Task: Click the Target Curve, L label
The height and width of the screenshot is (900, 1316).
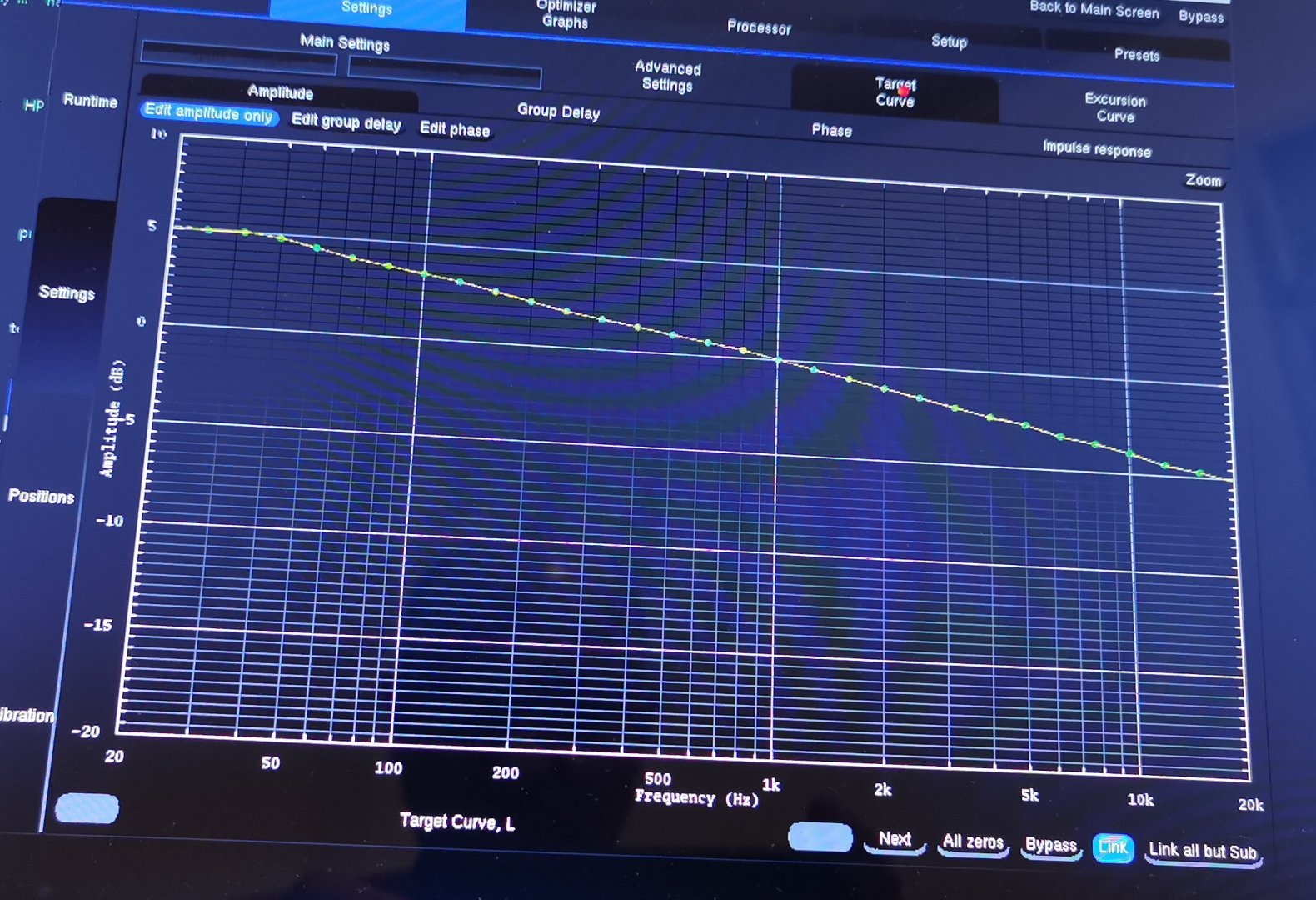Action: [x=457, y=822]
